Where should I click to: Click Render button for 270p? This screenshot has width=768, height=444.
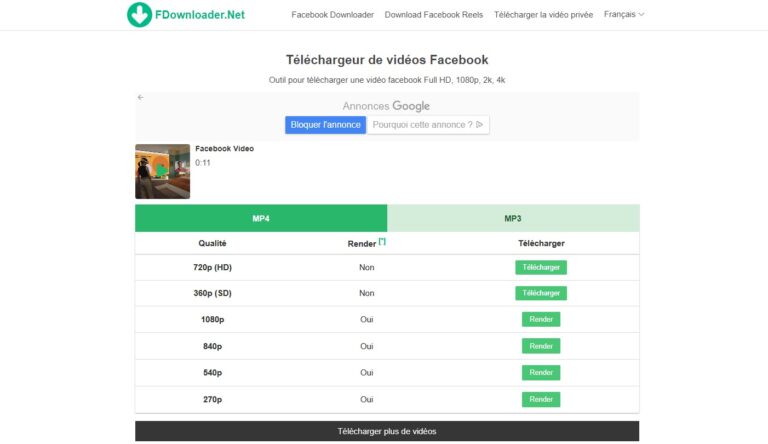(541, 399)
